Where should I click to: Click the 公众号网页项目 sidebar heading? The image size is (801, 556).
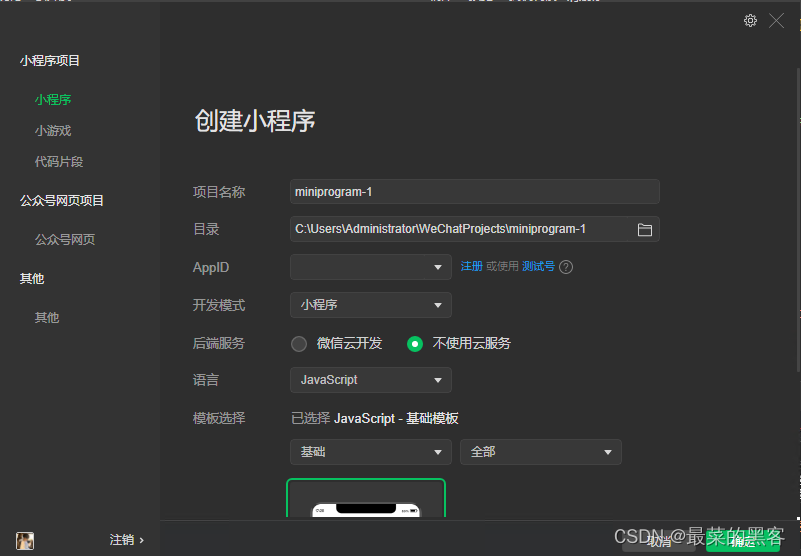pos(62,201)
